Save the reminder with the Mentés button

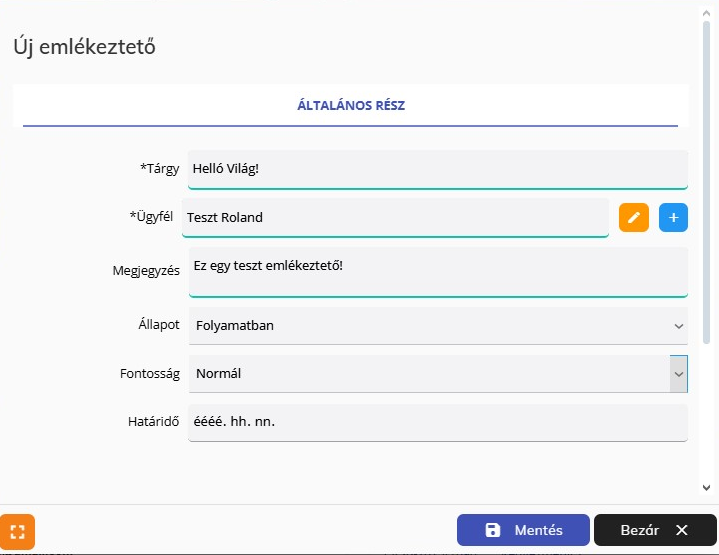tap(523, 530)
